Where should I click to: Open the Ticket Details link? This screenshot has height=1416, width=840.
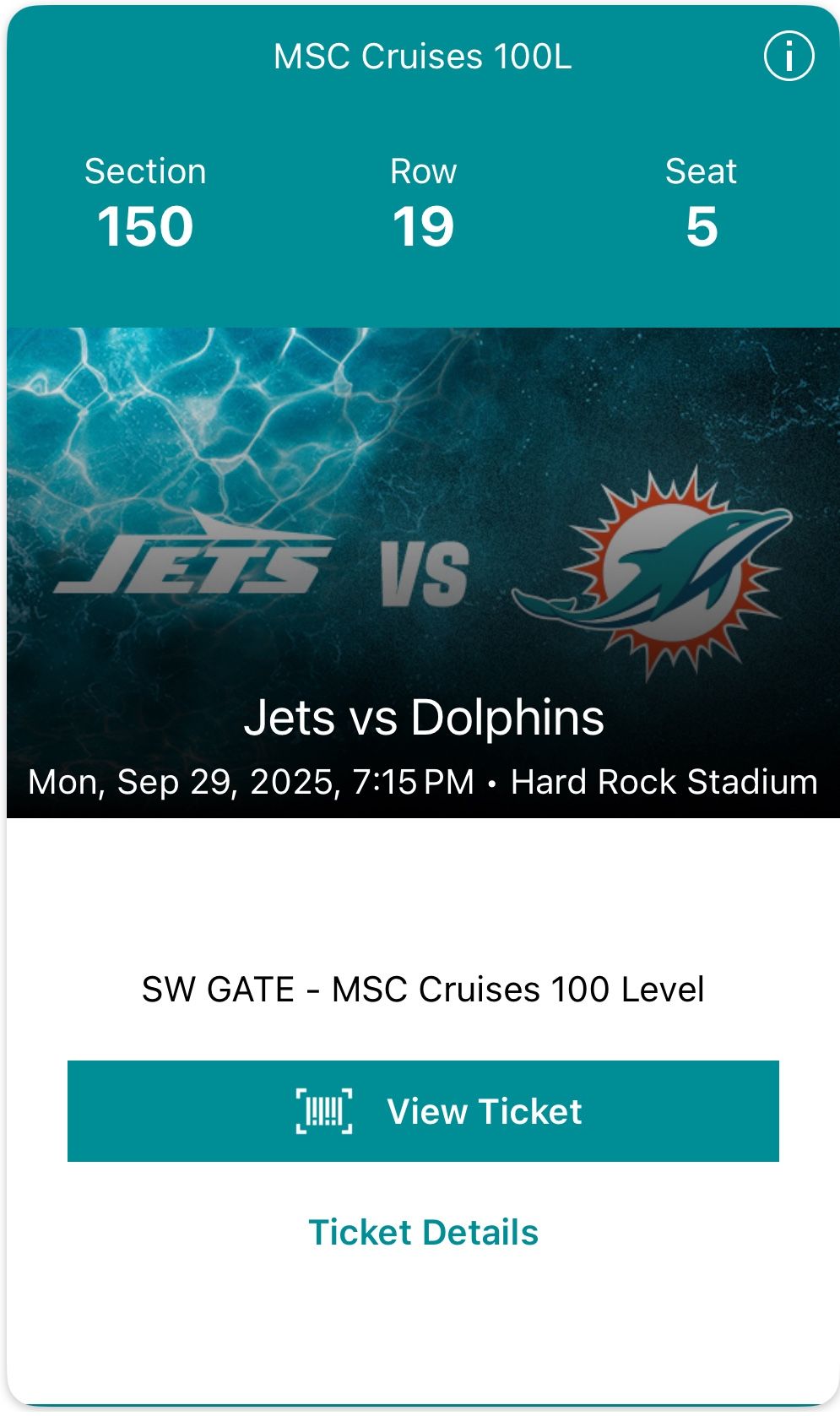click(423, 1232)
